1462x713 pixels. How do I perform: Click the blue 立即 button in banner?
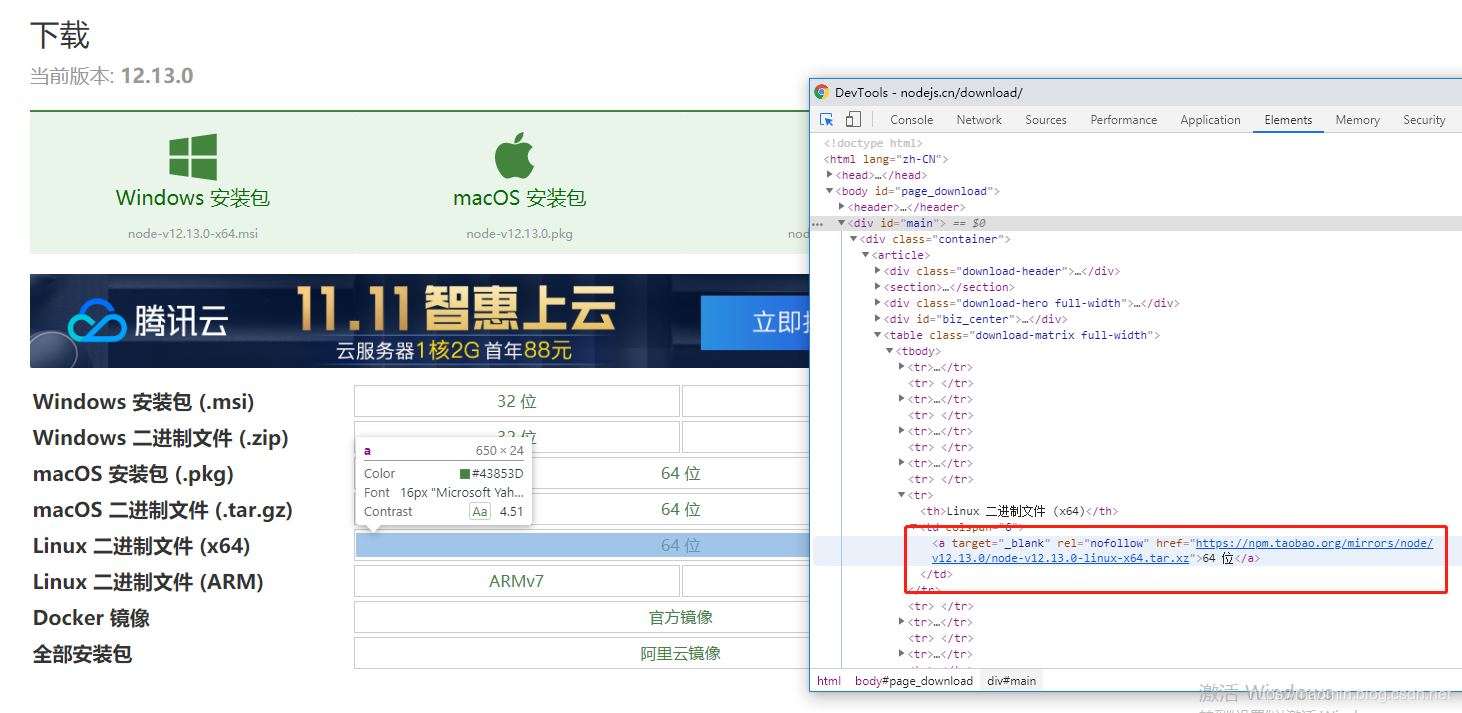[755, 321]
